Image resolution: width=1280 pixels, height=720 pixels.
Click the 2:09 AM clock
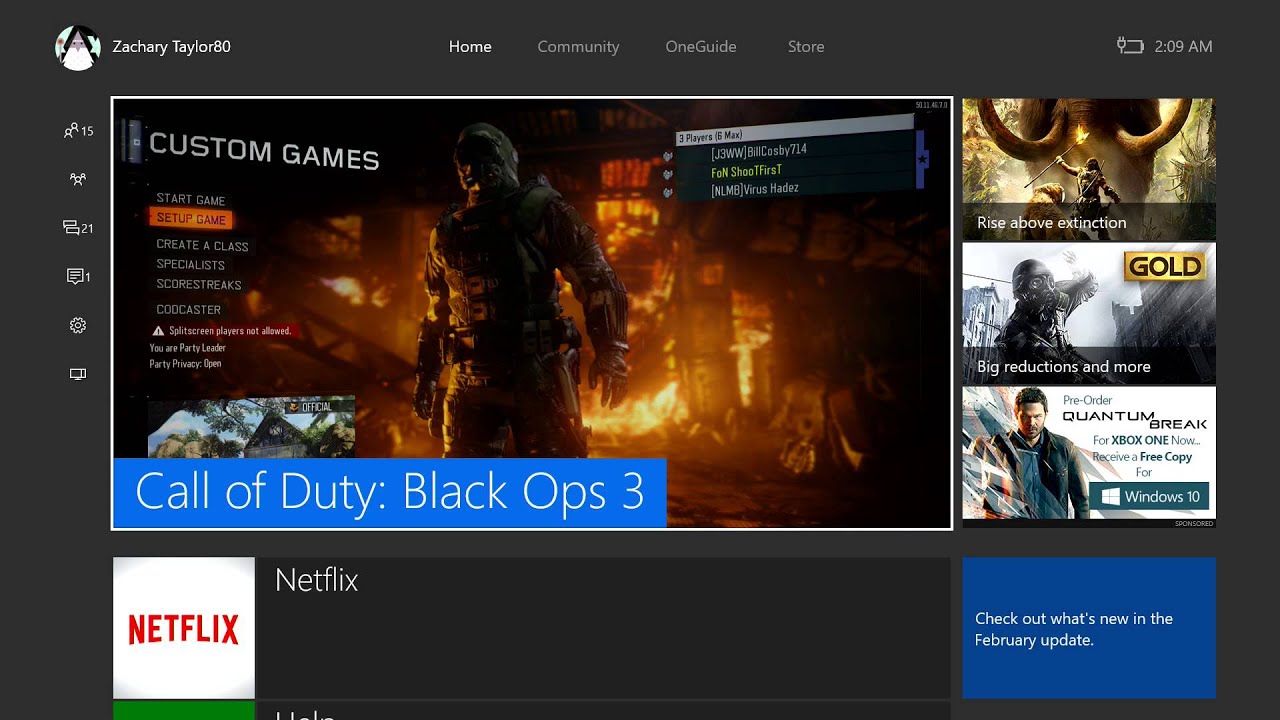(x=1183, y=47)
